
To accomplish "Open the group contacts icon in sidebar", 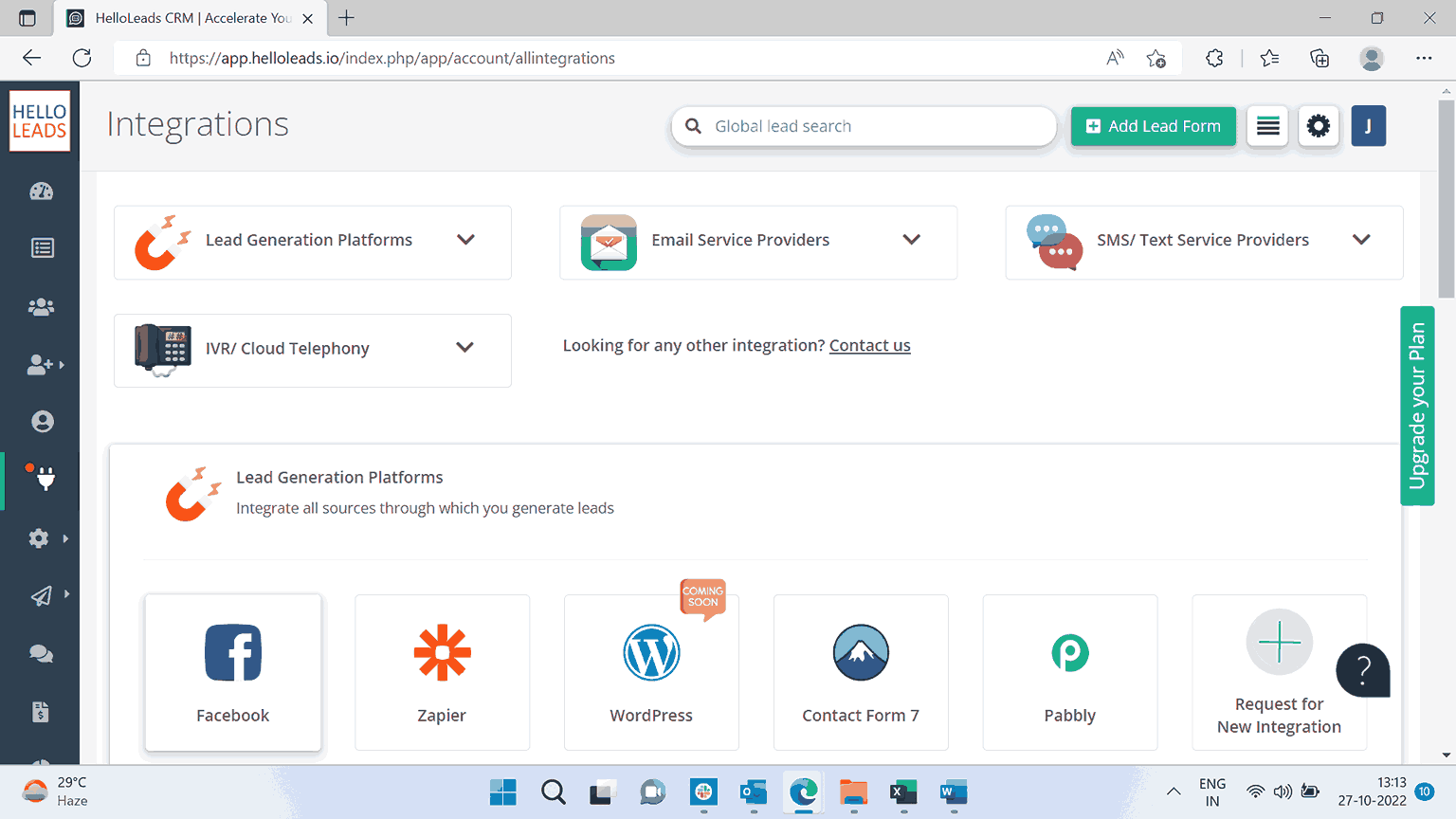I will click(41, 307).
